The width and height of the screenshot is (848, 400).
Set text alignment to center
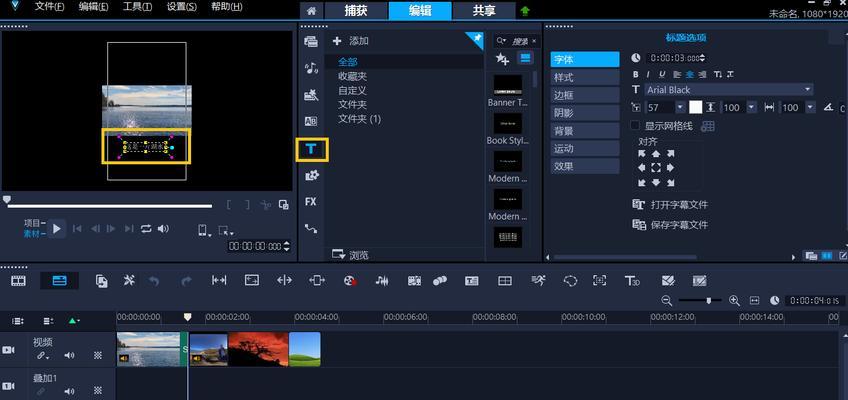pyautogui.click(x=690, y=74)
